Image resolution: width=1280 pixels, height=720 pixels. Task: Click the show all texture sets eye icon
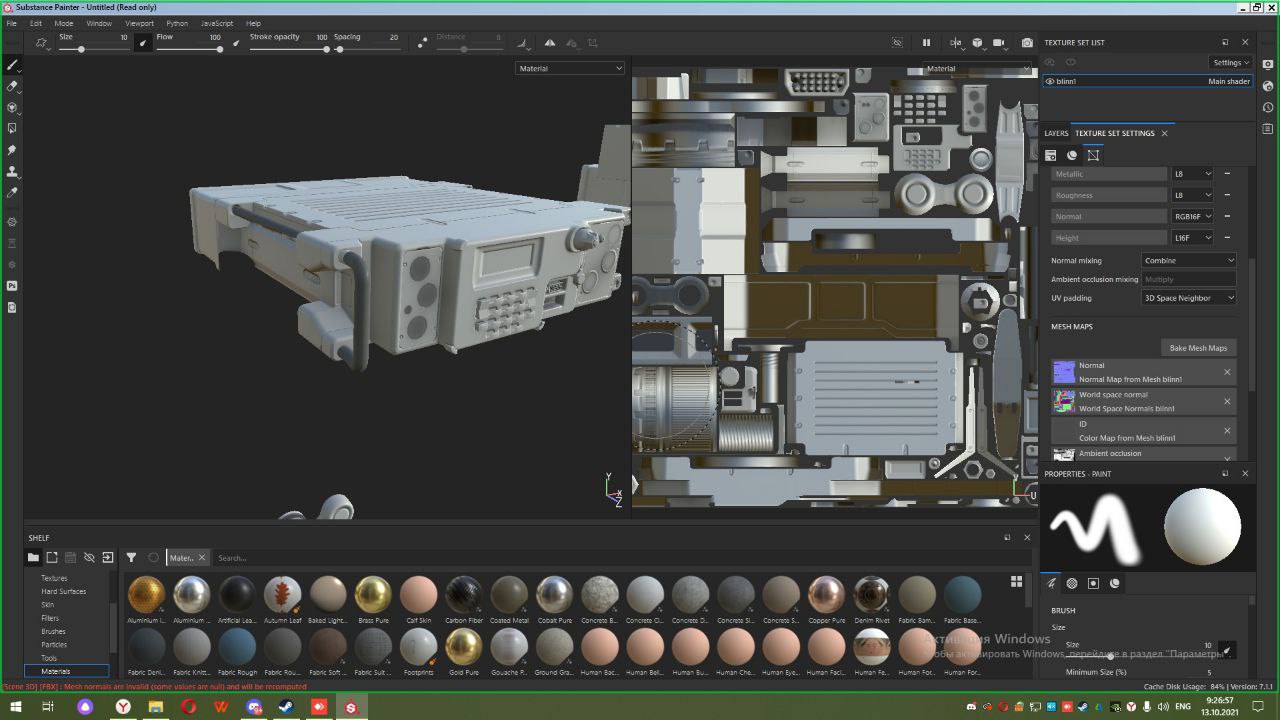[1070, 62]
